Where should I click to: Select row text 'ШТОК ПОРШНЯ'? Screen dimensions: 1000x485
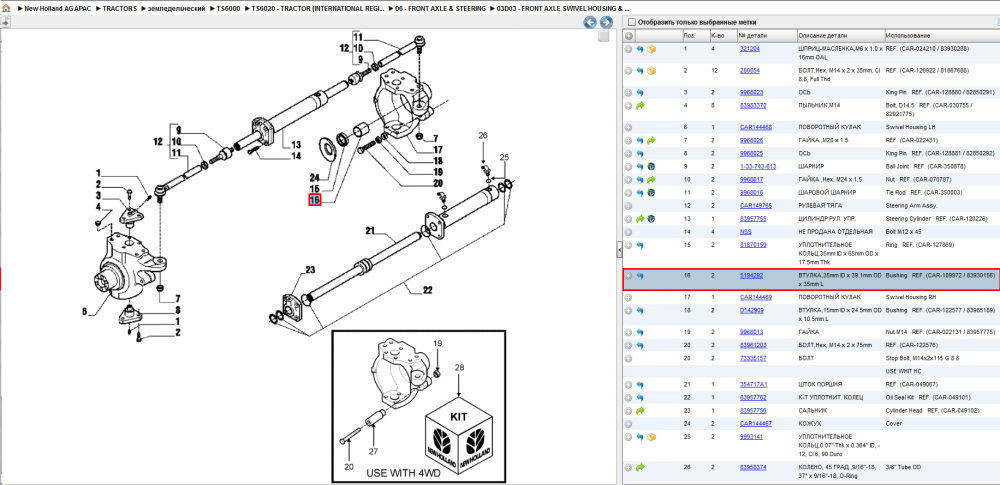click(821, 385)
